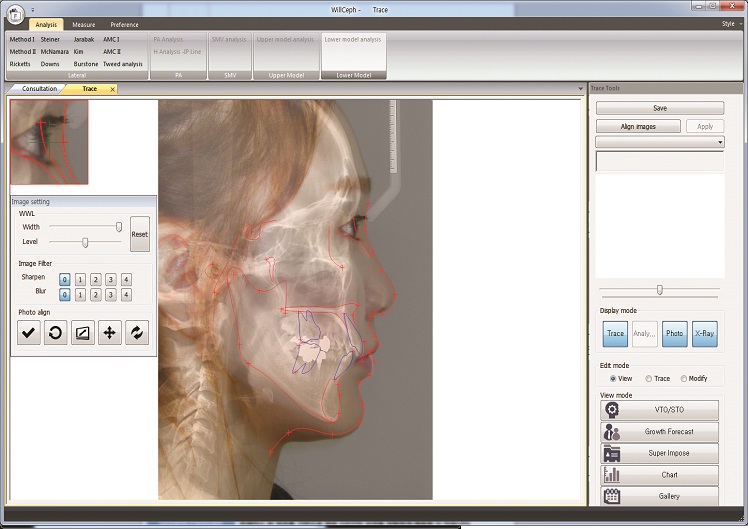The width and height of the screenshot is (748, 529).
Task: Select AMC II analysis
Action: click(x=112, y=52)
